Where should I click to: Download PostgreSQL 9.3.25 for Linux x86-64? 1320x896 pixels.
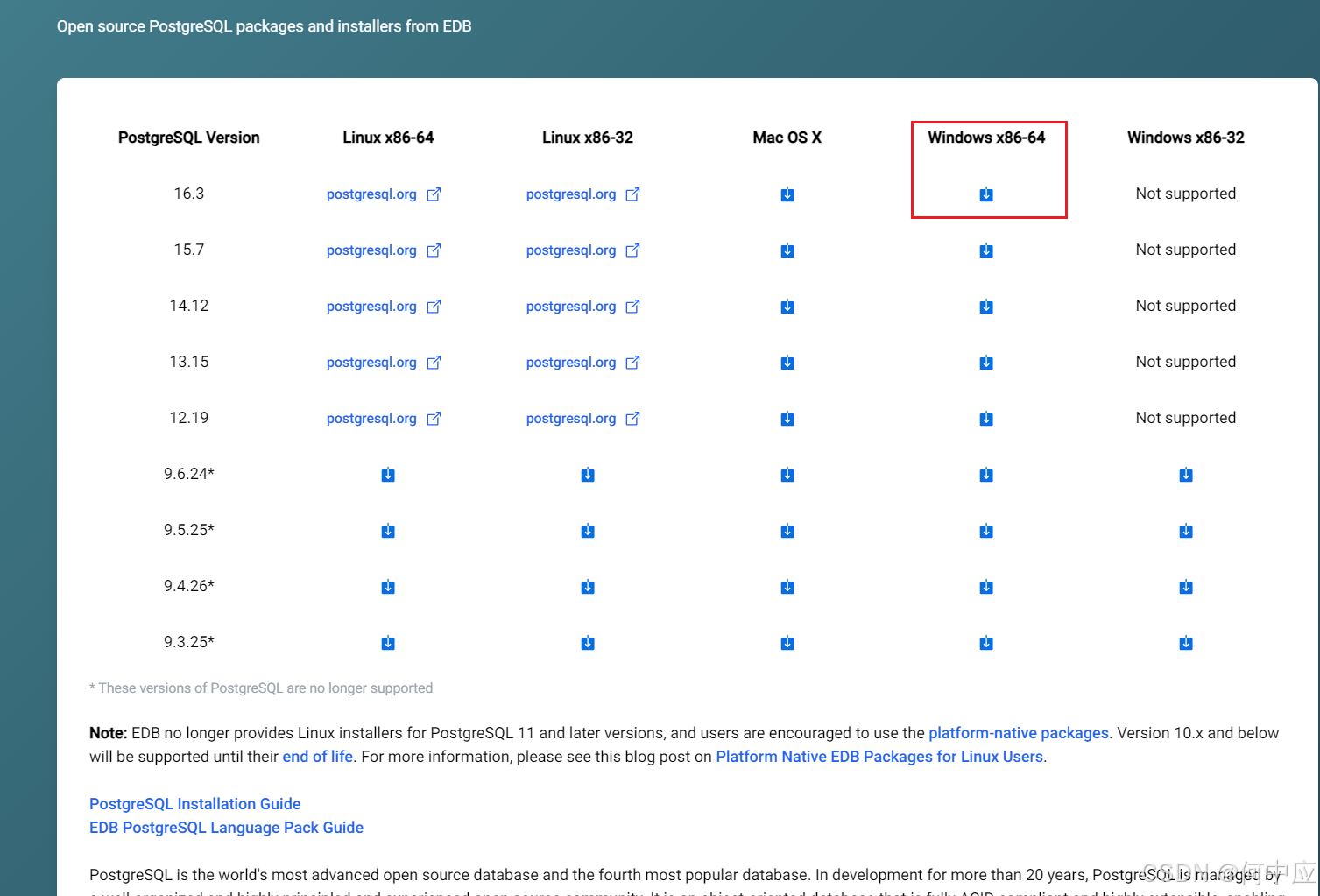[388, 643]
